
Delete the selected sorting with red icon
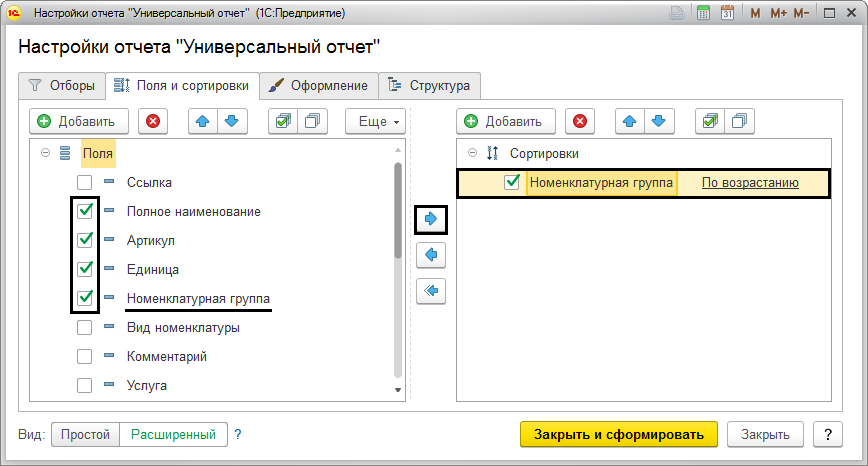(x=579, y=121)
